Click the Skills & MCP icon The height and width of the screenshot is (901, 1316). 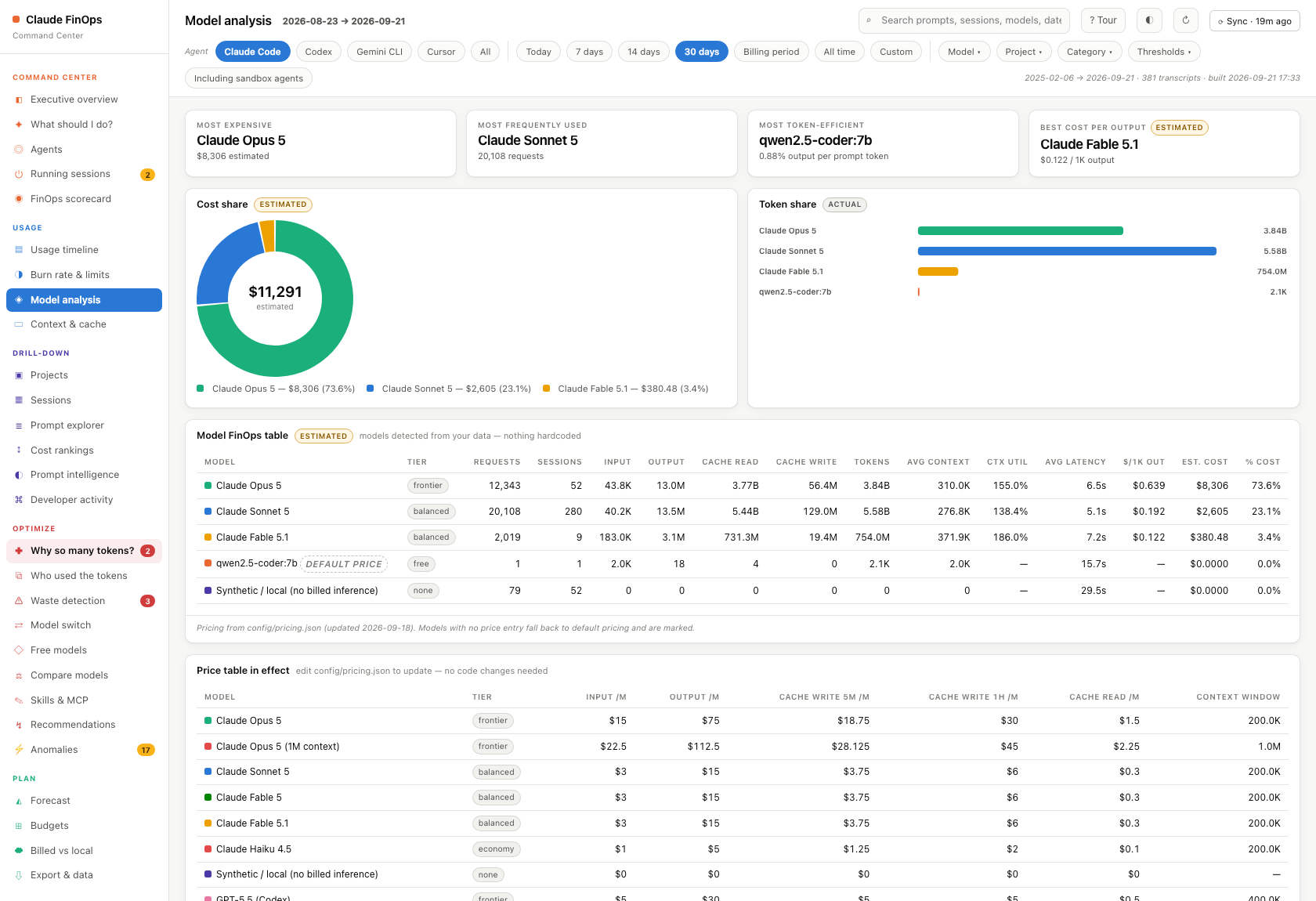tap(19, 700)
